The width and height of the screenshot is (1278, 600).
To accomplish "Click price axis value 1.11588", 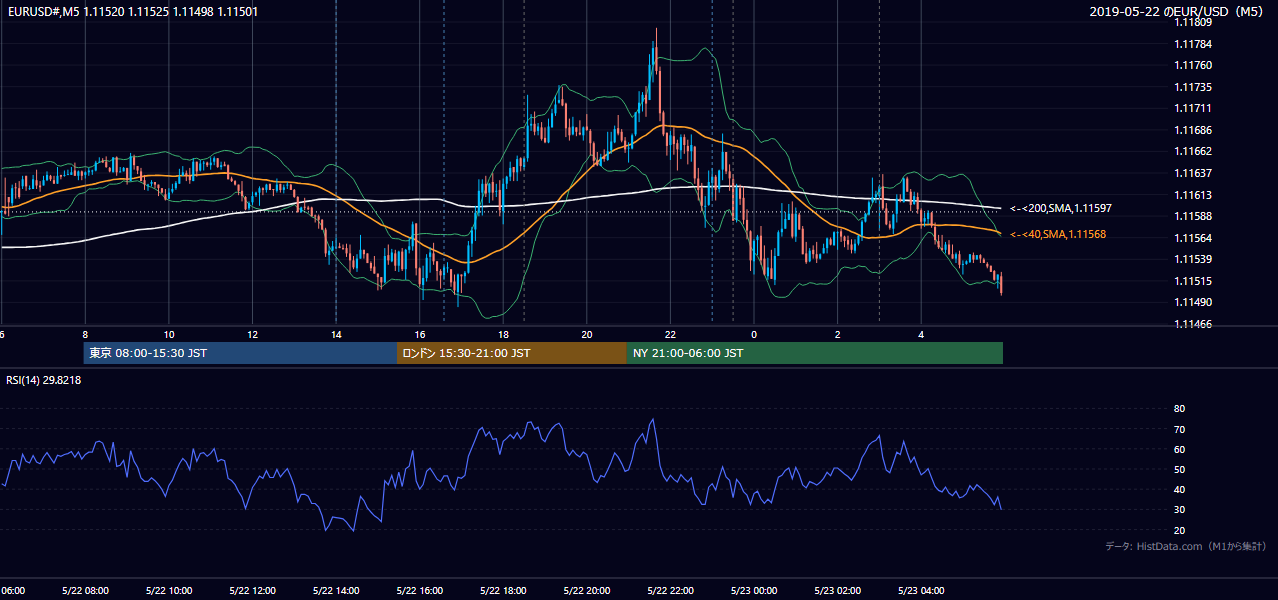I will 1194,216.
